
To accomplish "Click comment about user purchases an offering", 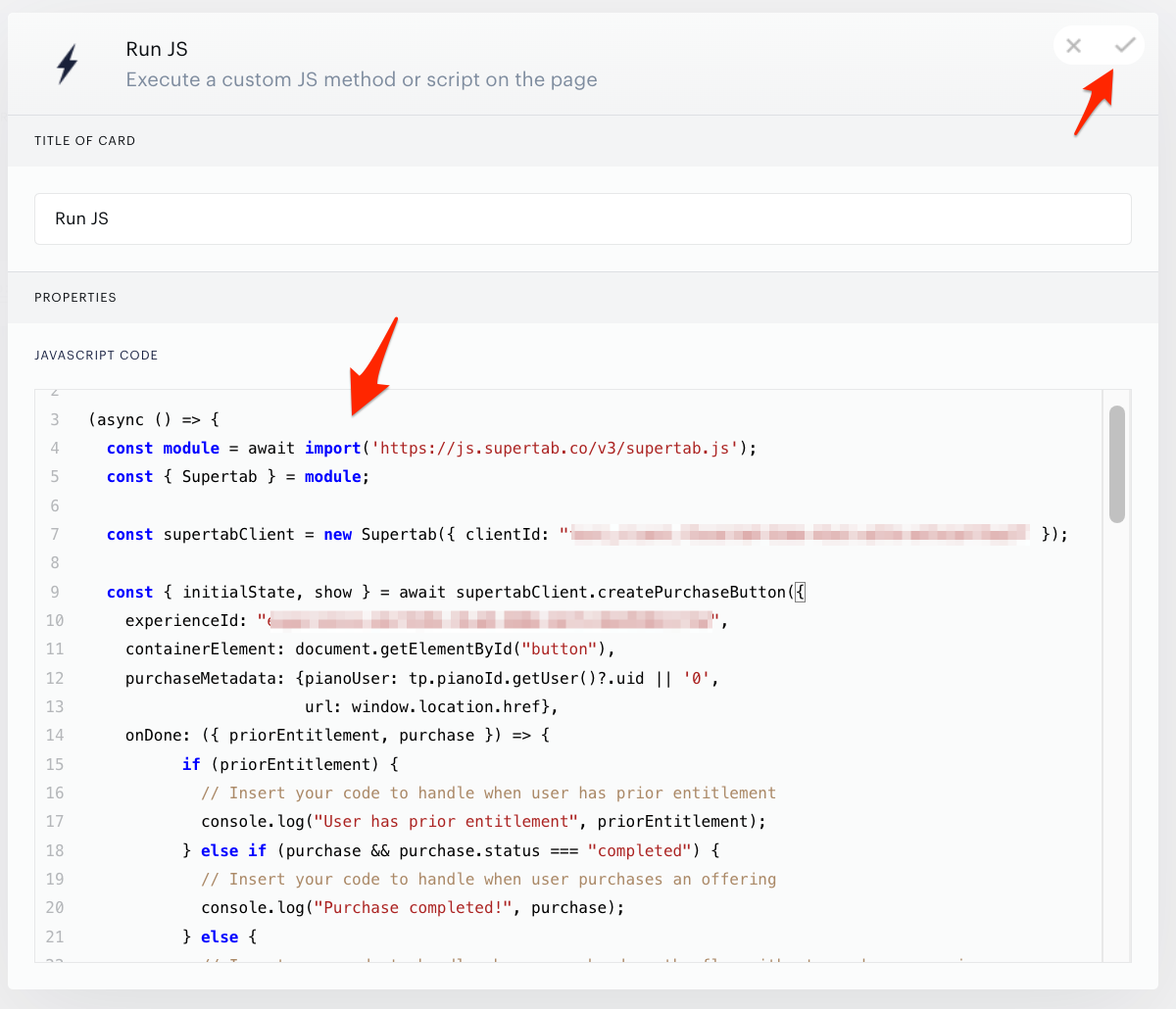I will (489, 879).
